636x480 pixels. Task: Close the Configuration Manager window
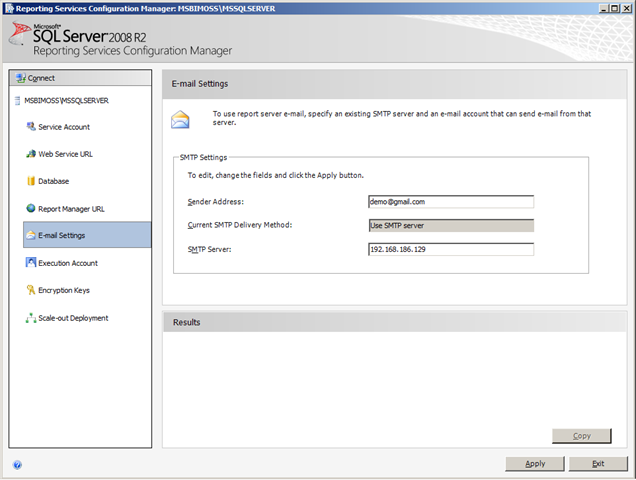626,8
